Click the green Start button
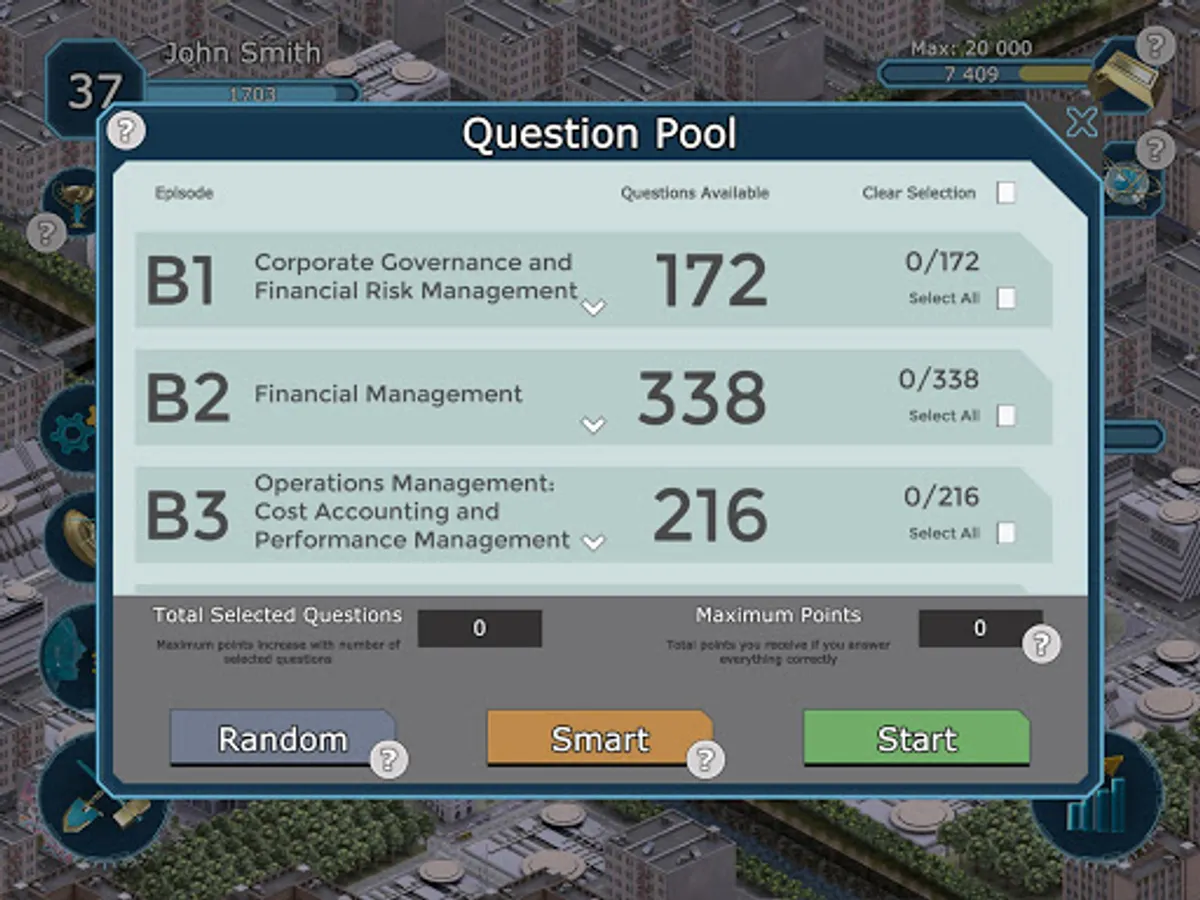Screen dimensions: 1200x900 point(917,738)
